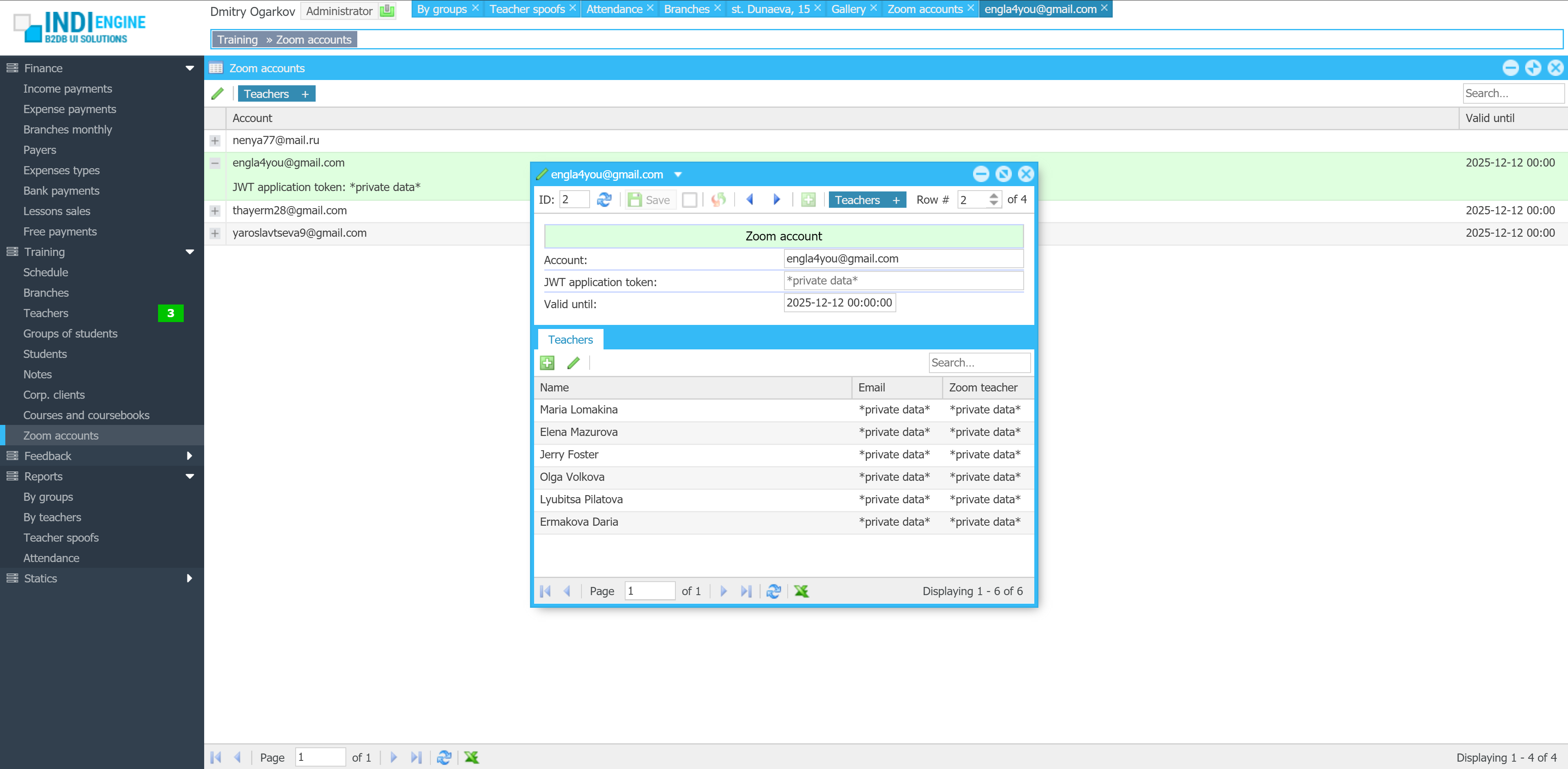Click the green icon beside Administrator label
The height and width of the screenshot is (769, 1568).
387,11
